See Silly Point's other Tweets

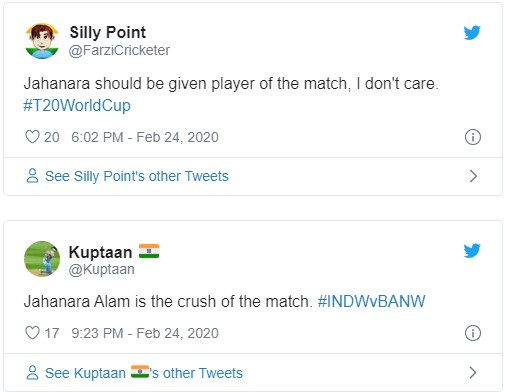137,176
